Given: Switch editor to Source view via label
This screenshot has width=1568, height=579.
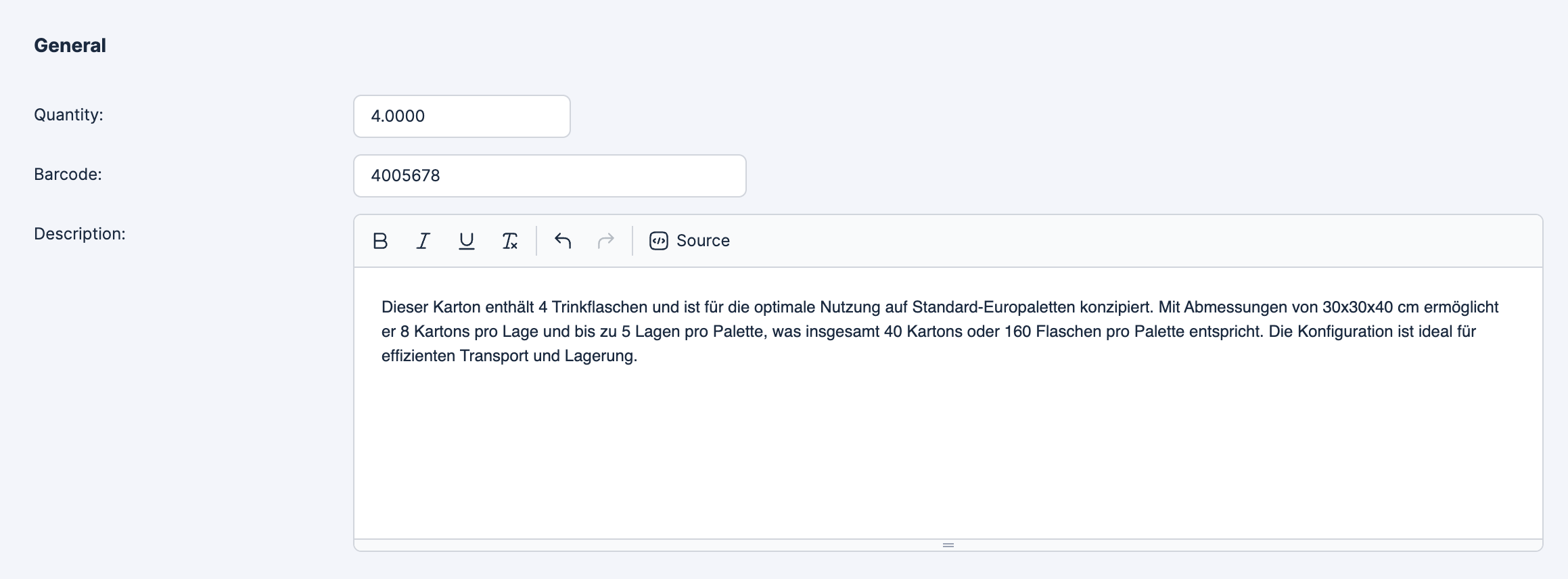Looking at the screenshot, I should (x=703, y=241).
